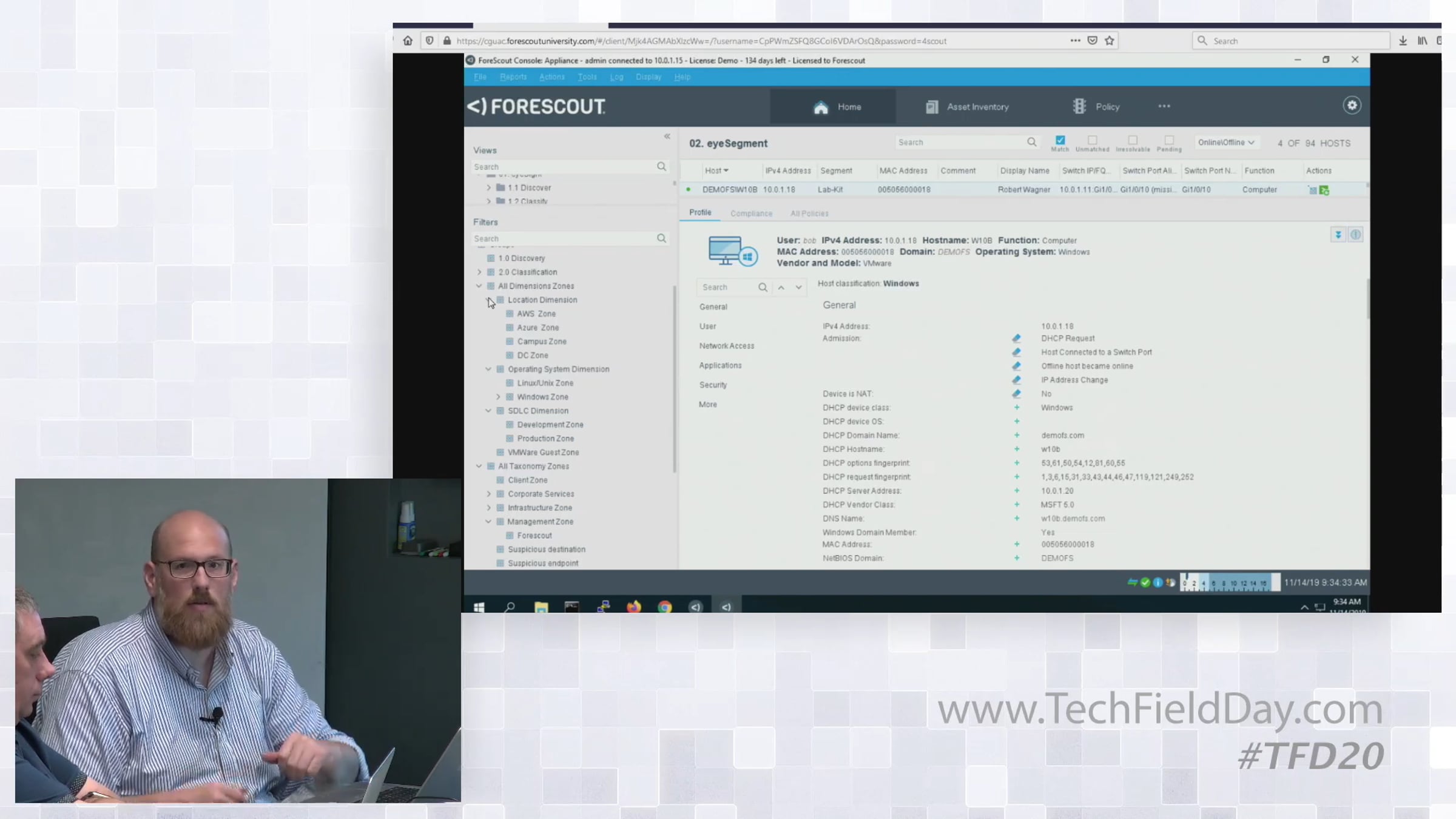Tick the Pending checkbox
The width and height of the screenshot is (1456, 819).
coord(1169,140)
